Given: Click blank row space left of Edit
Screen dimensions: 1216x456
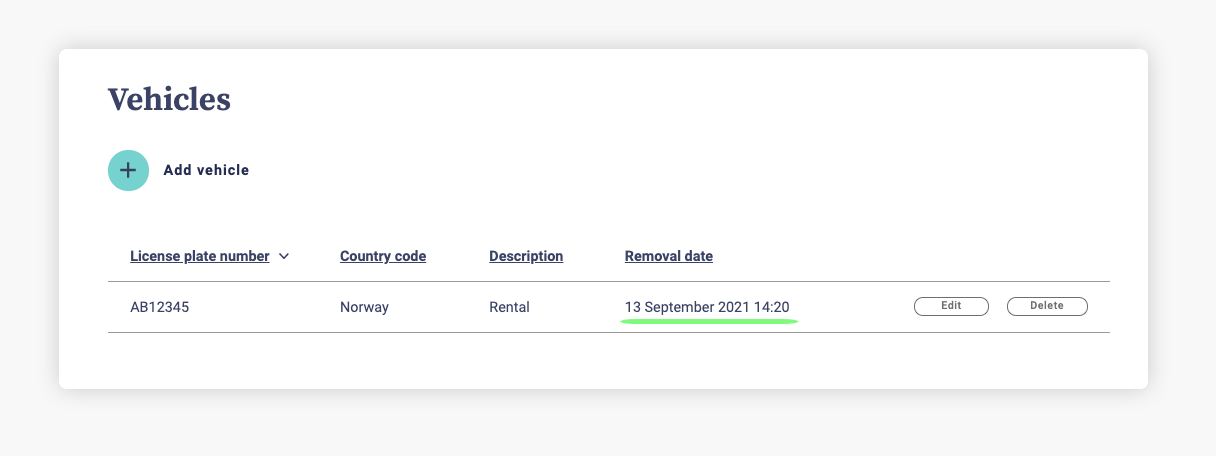Looking at the screenshot, I should [855, 307].
